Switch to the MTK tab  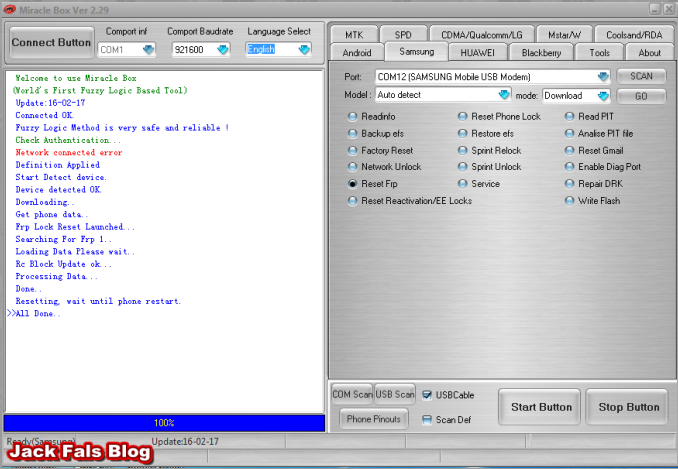click(x=354, y=35)
